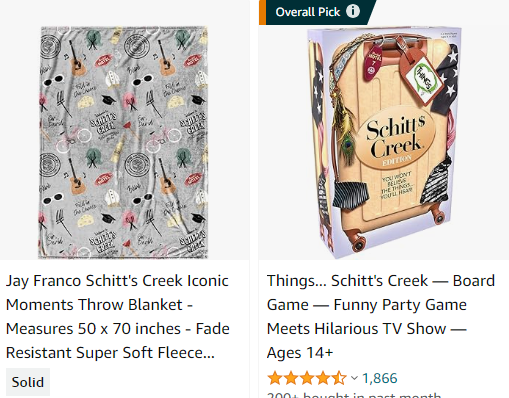Open the board game box product image
Screen dimensions: 509x398
pyautogui.click(x=383, y=143)
